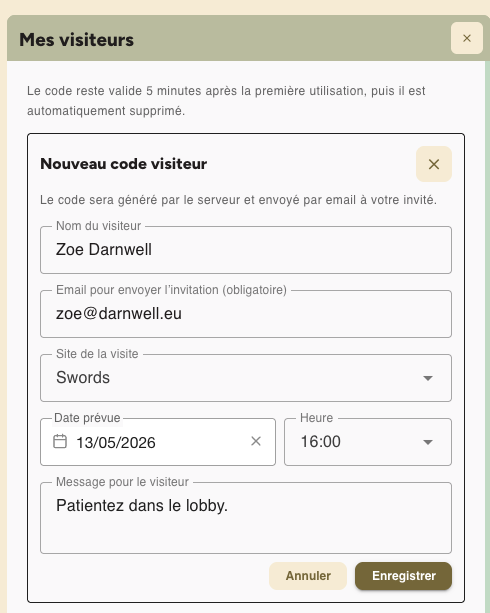Expand the Site de la visite arrow
490x613 pixels.
(x=428, y=378)
